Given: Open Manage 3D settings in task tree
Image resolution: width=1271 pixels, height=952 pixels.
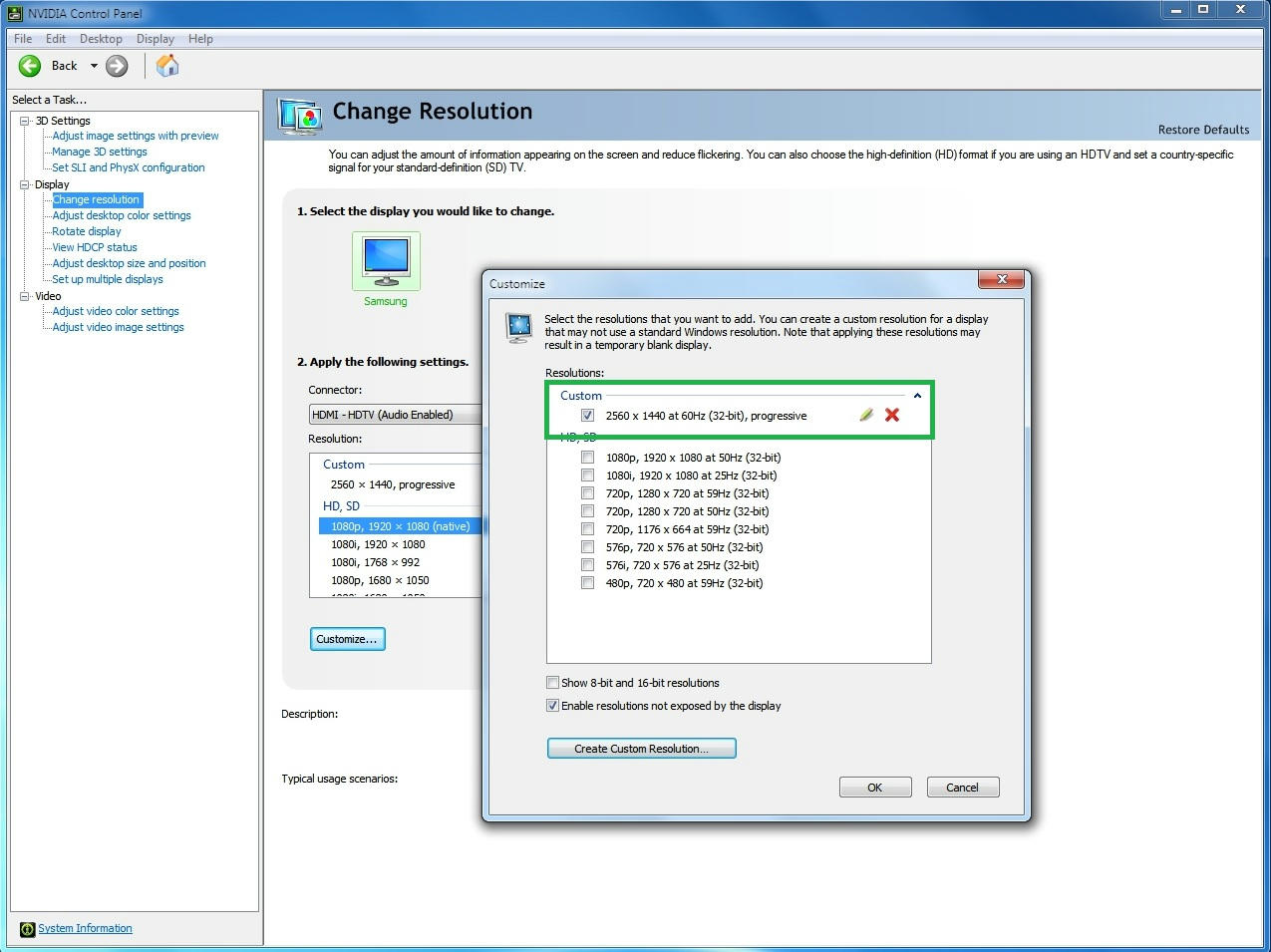Looking at the screenshot, I should coord(100,152).
